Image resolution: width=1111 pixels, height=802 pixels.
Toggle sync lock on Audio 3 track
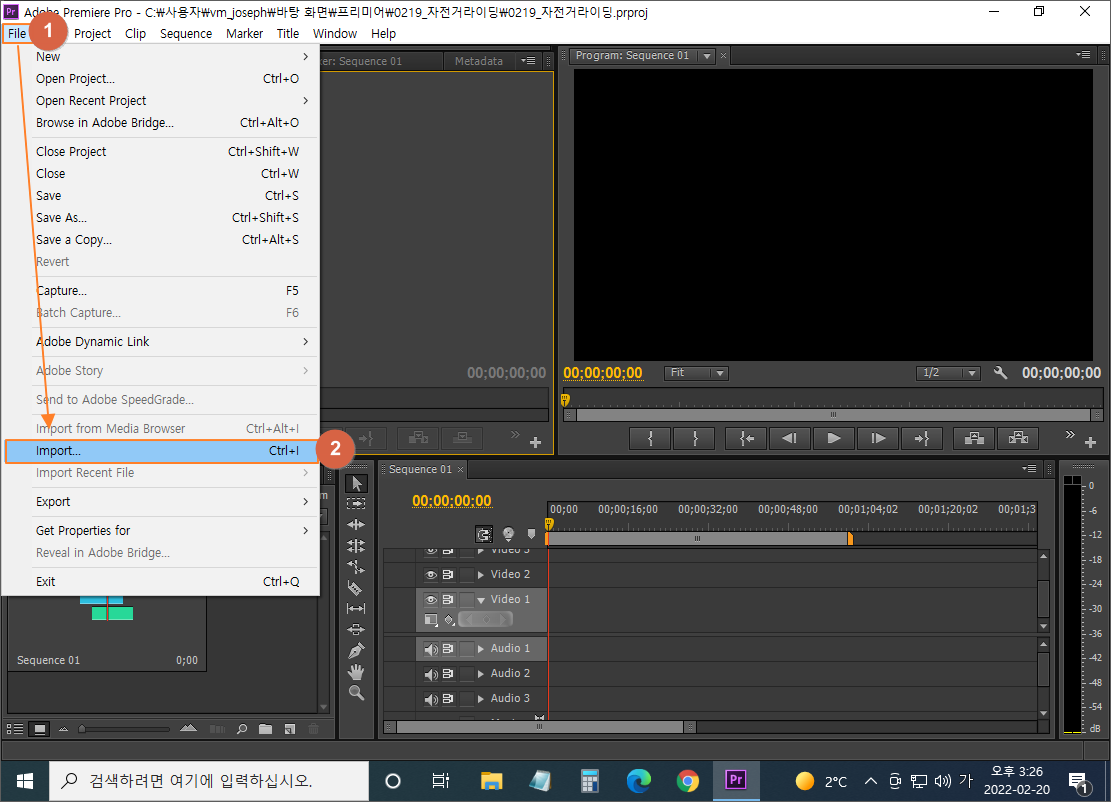(448, 699)
